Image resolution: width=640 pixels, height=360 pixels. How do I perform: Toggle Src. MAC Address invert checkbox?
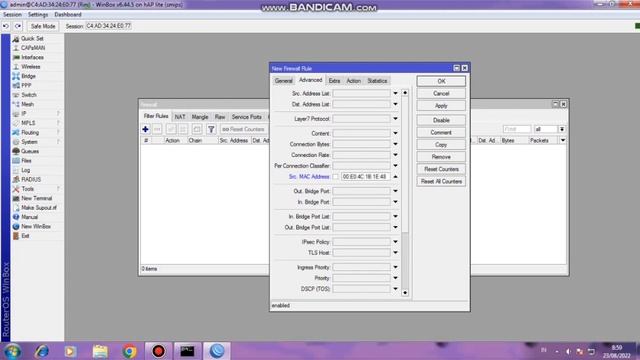coord(336,177)
